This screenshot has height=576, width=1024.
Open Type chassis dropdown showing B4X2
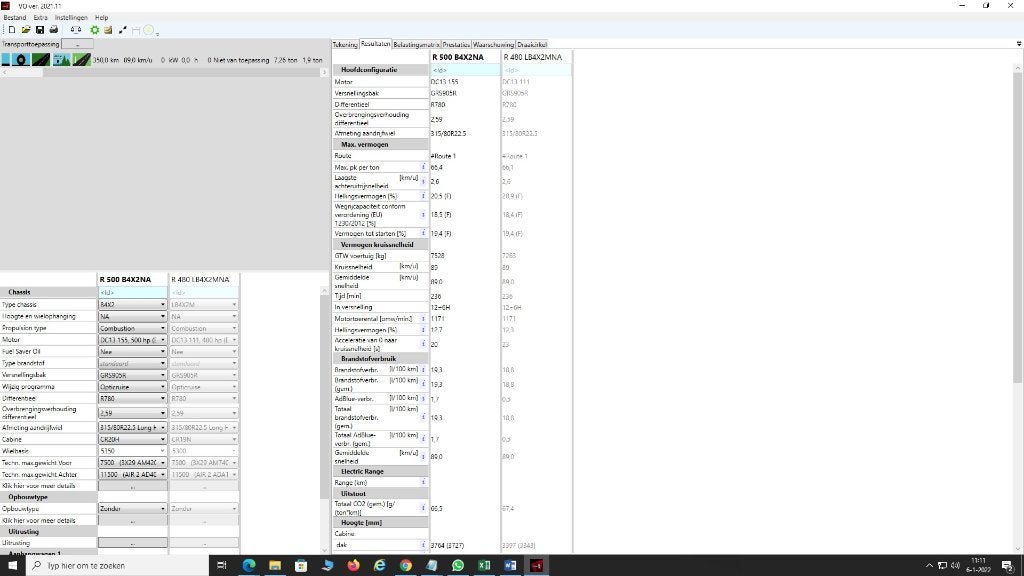click(133, 304)
